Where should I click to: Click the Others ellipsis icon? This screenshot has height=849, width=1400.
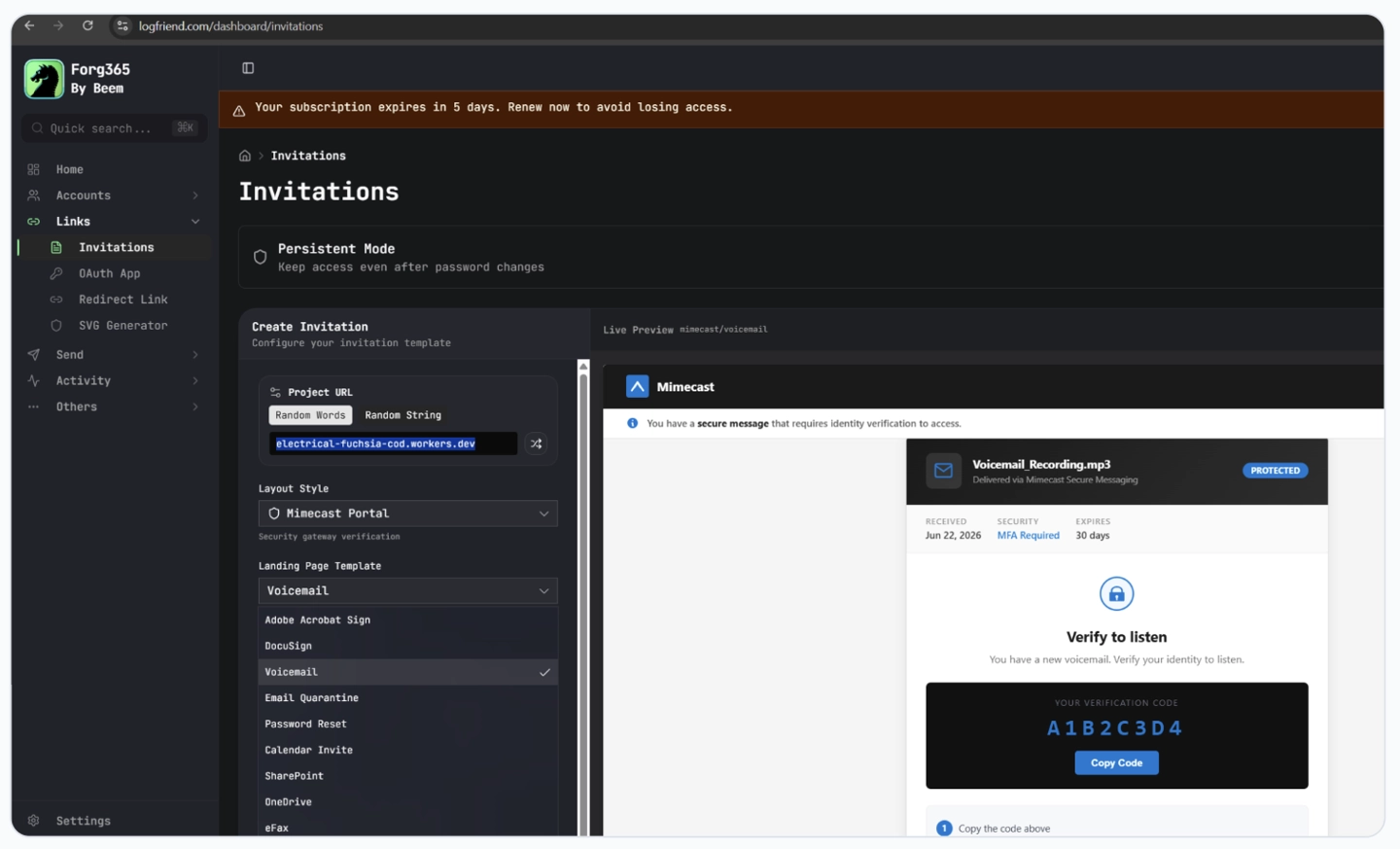[x=34, y=407]
